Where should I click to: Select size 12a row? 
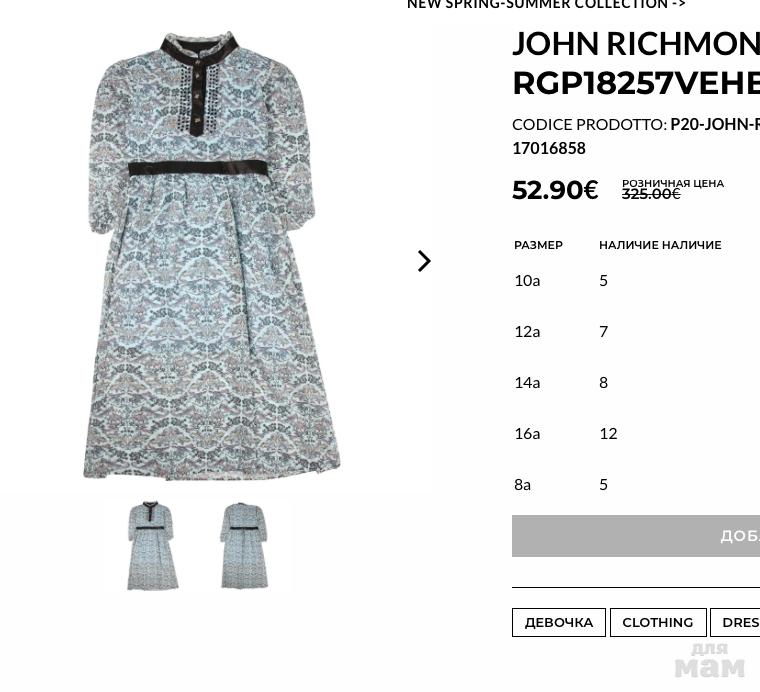click(636, 331)
